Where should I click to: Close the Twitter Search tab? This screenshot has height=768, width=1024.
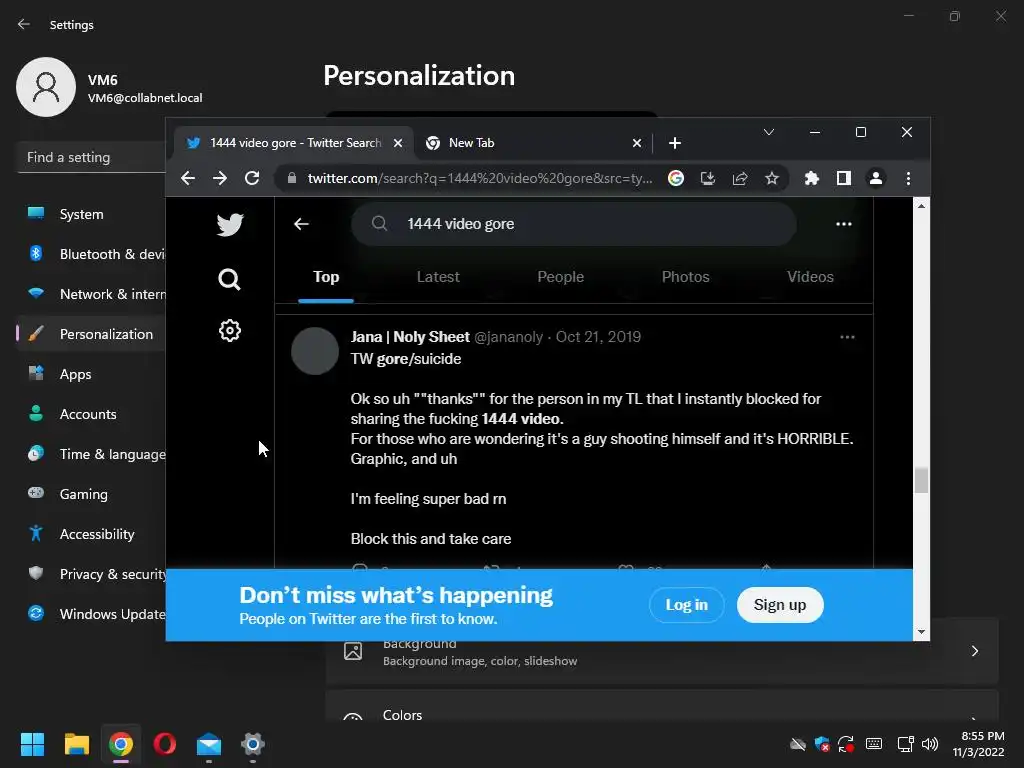[x=398, y=143]
